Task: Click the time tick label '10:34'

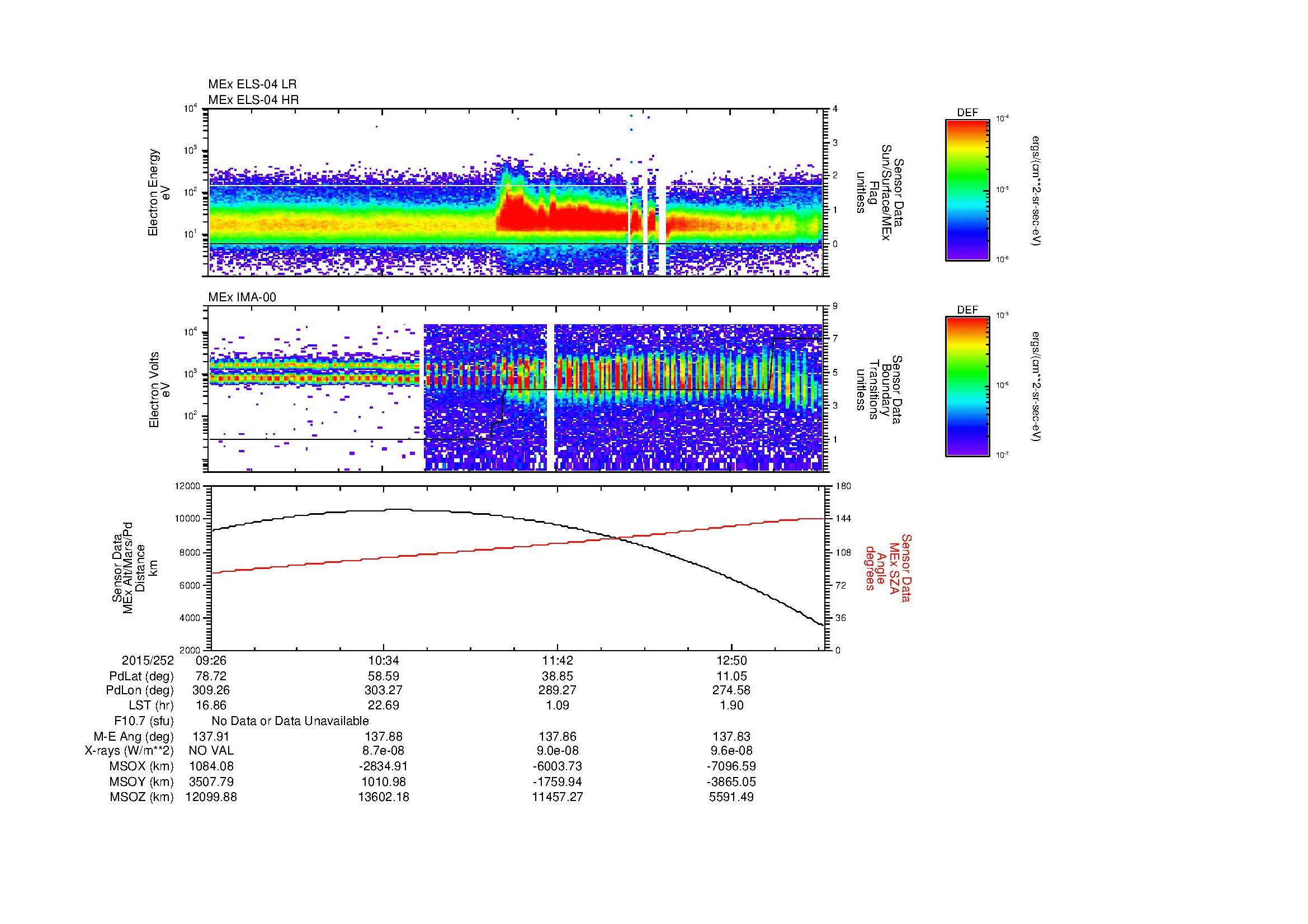Action: (x=384, y=661)
